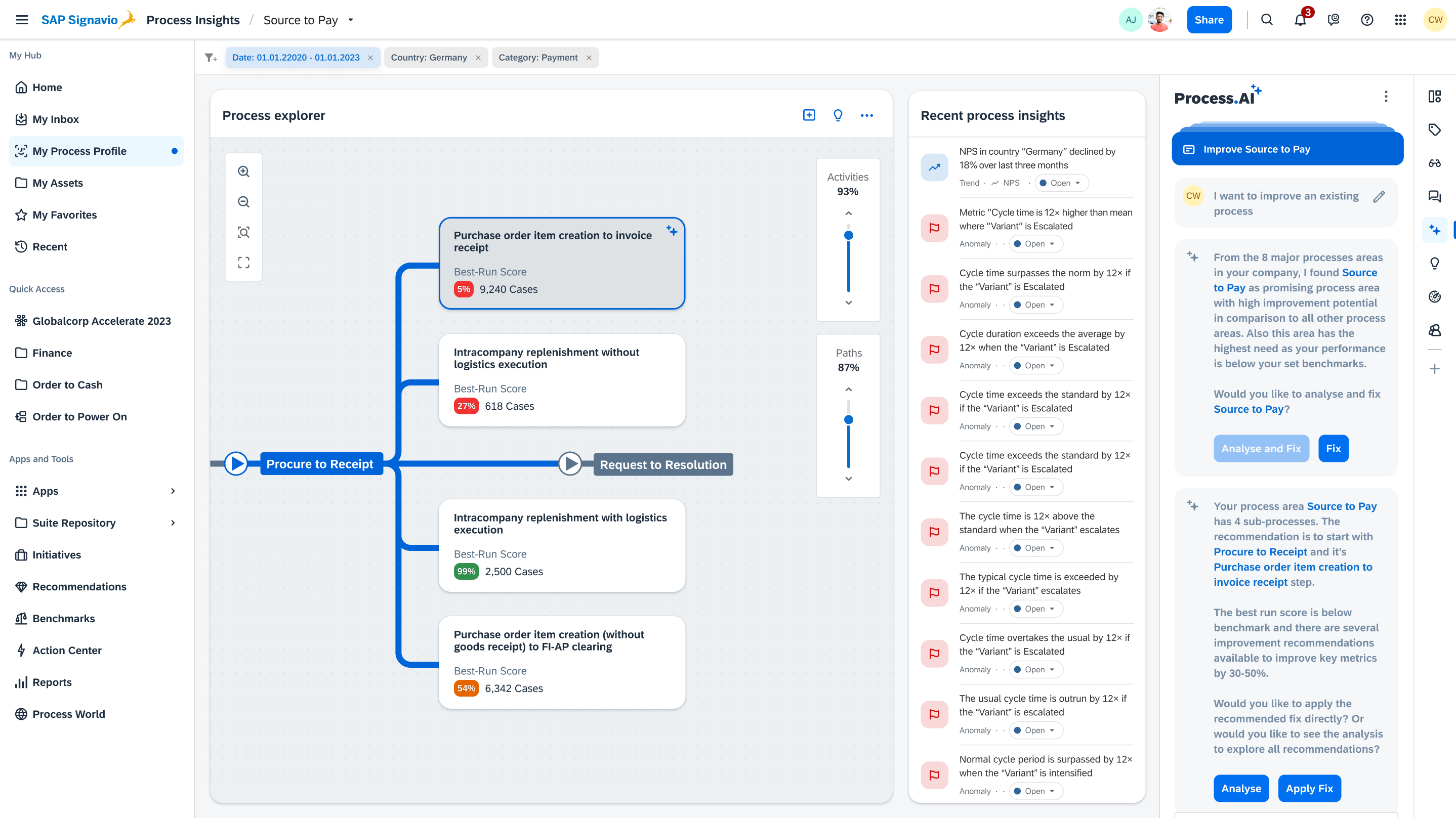Open Process.AI vertical three-dot menu
1456x818 pixels.
1385,97
